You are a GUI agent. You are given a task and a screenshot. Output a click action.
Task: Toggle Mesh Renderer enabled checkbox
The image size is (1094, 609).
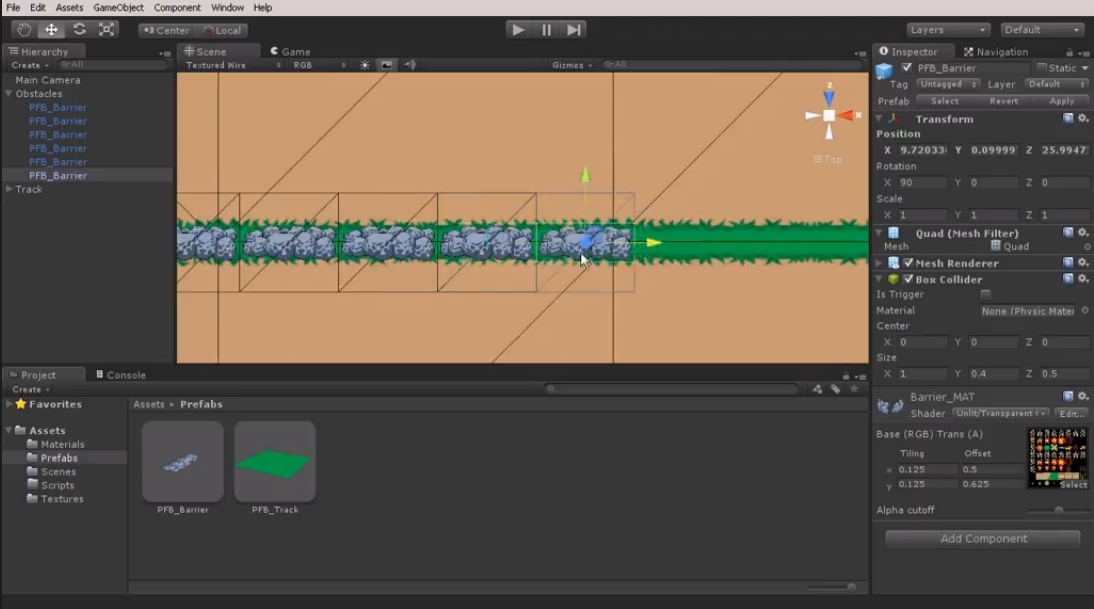coord(908,263)
